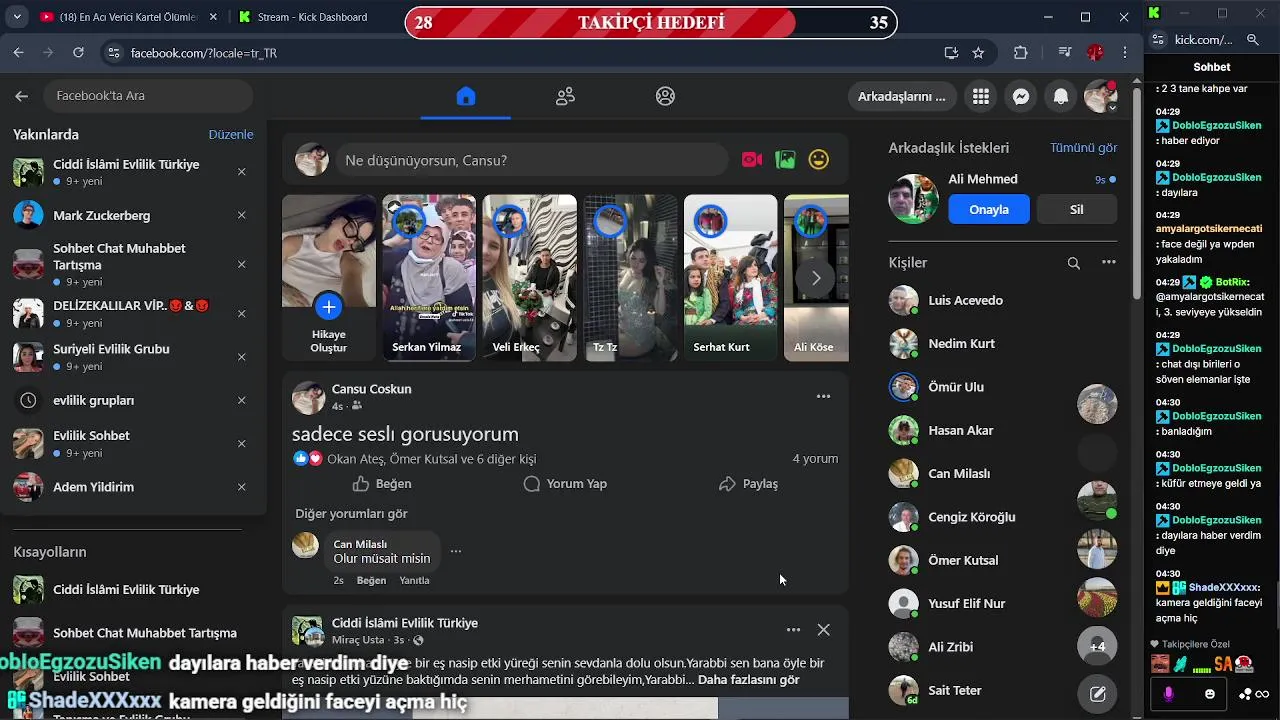Click the browser back arrow
This screenshot has width=1280, height=720.
pos(19,53)
